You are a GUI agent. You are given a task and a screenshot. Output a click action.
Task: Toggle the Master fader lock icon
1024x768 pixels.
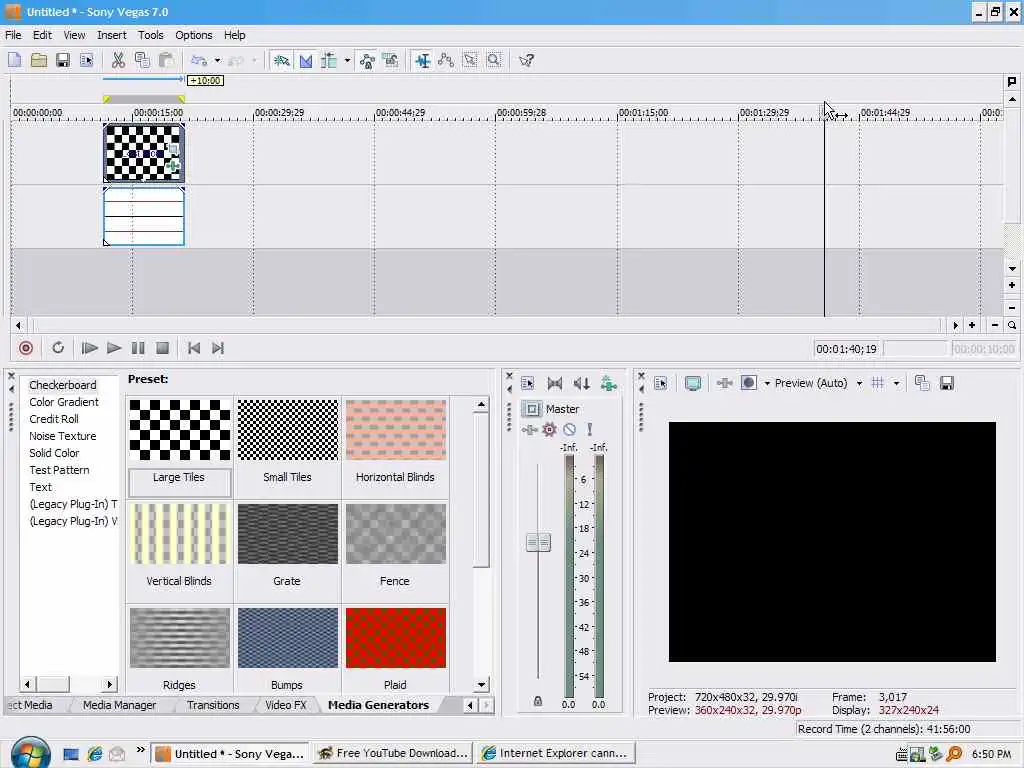pos(537,701)
